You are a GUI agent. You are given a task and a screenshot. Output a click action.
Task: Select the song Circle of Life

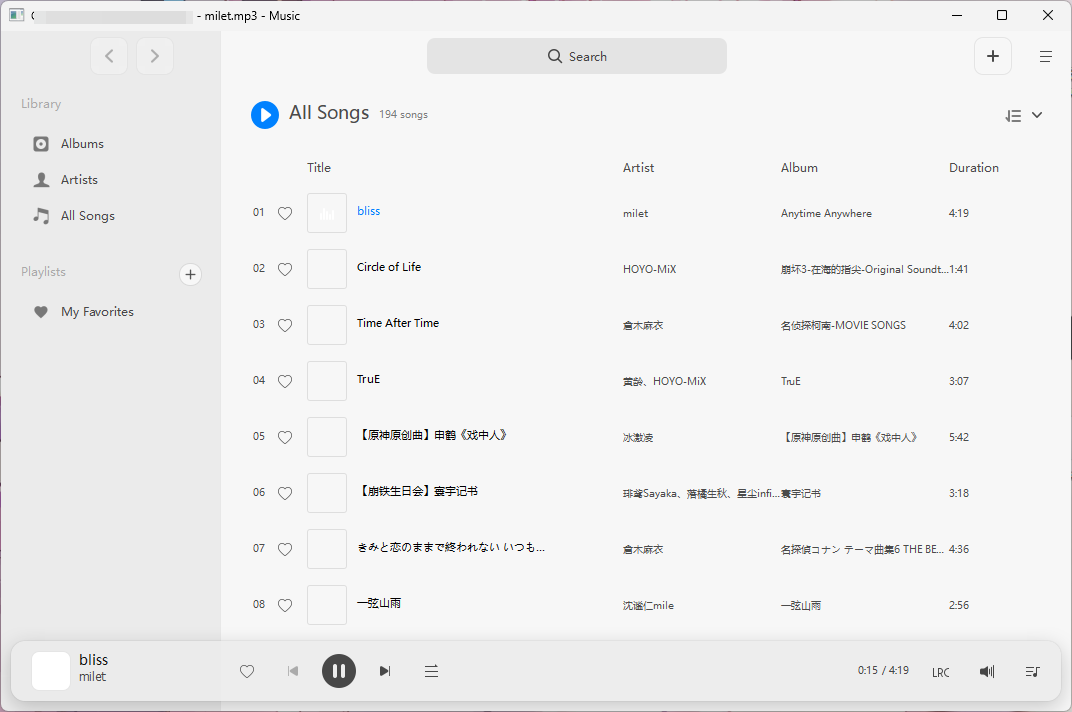pyautogui.click(x=389, y=267)
